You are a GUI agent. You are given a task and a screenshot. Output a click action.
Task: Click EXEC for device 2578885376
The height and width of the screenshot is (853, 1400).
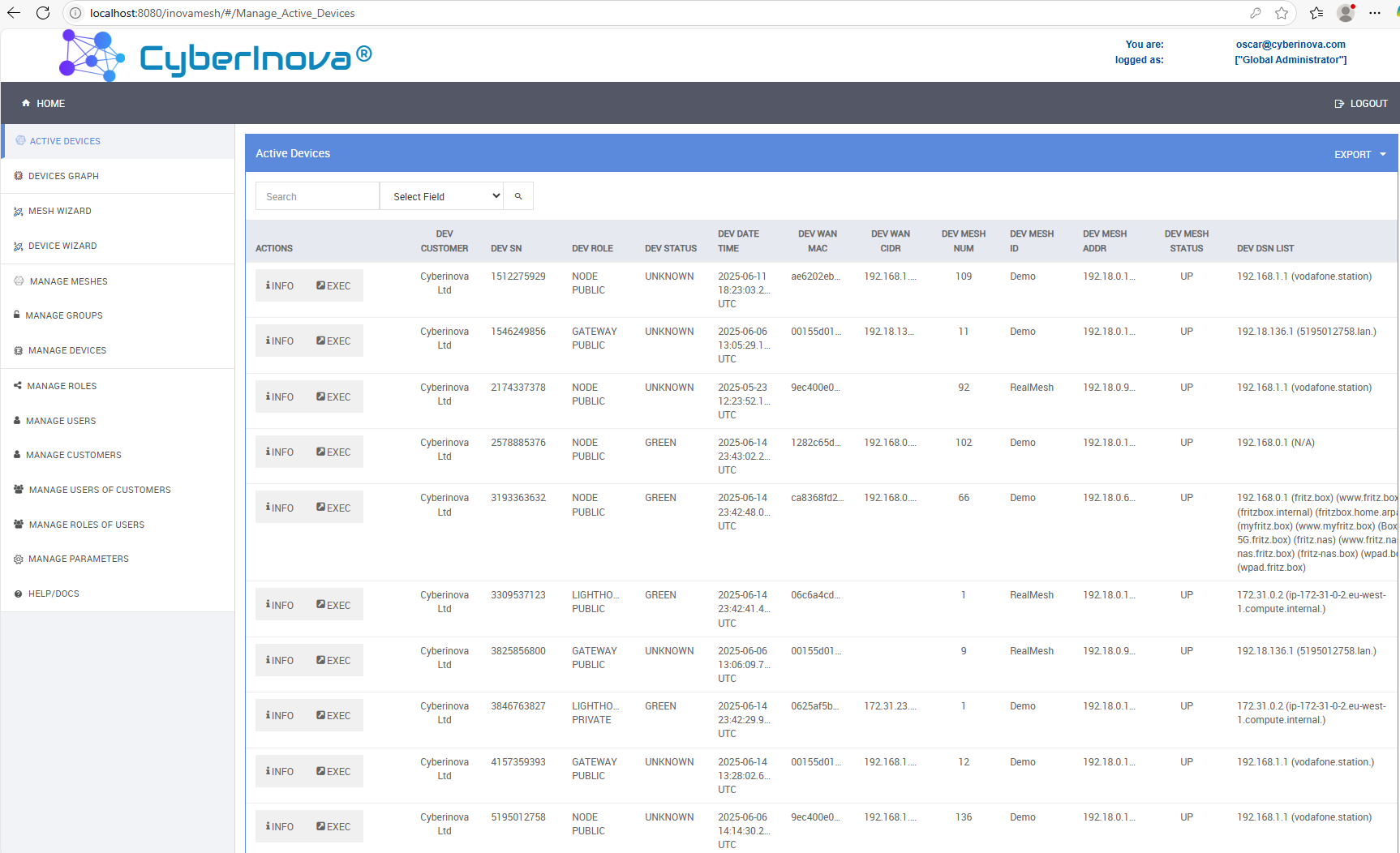(333, 452)
